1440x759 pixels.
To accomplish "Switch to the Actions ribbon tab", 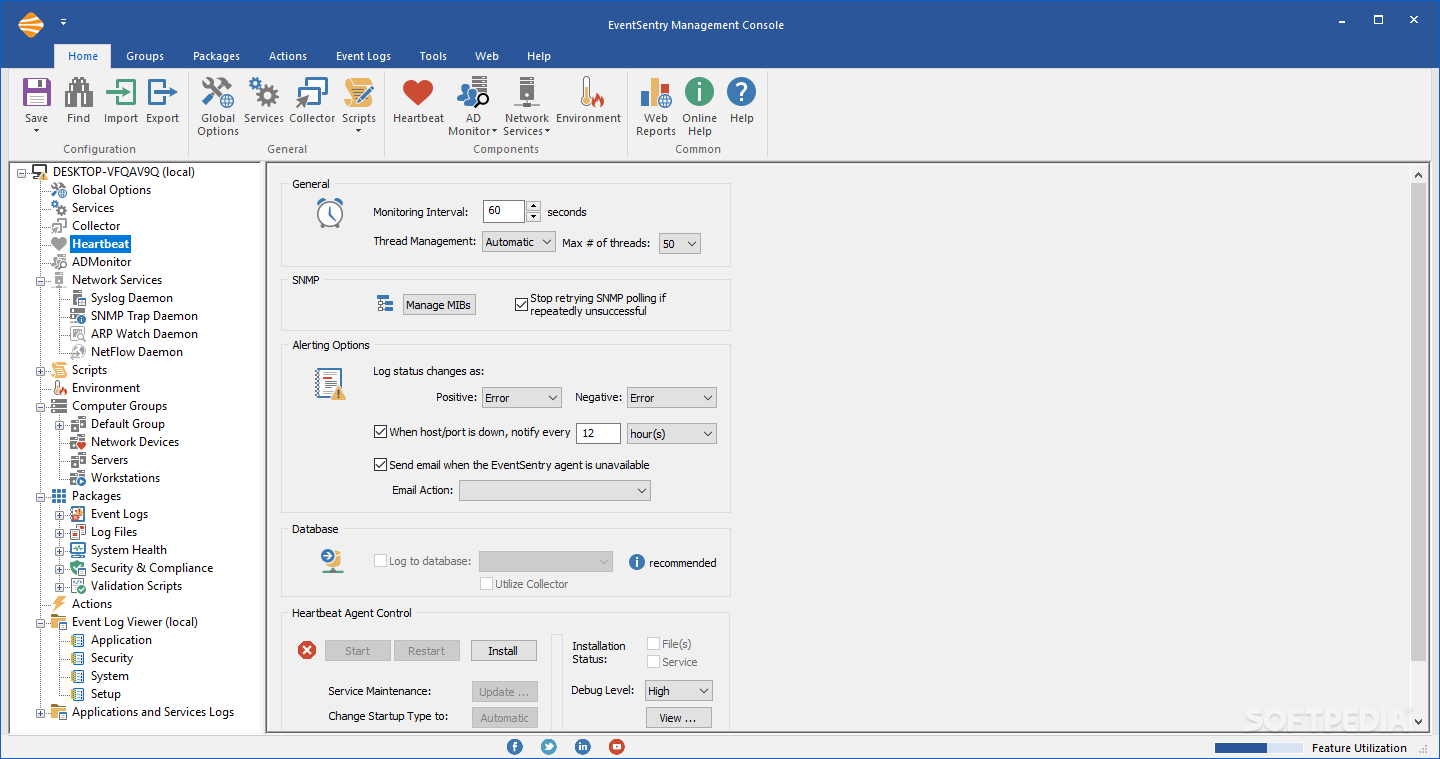I will (x=288, y=56).
